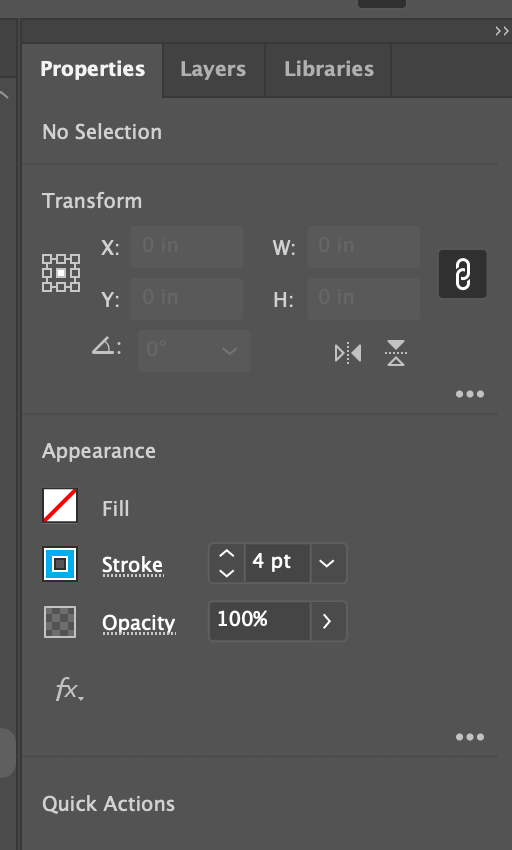Open the Fill color swatch
Image resolution: width=512 pixels, height=850 pixels.
coord(60,506)
